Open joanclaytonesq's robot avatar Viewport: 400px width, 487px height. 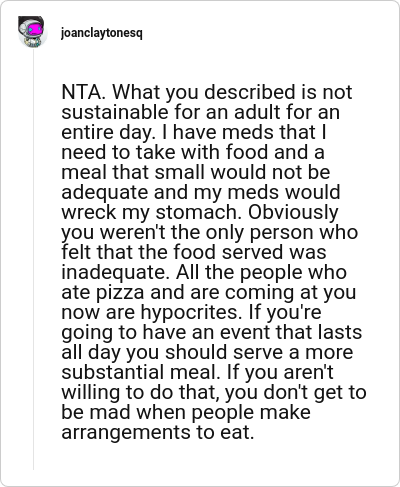(32, 32)
